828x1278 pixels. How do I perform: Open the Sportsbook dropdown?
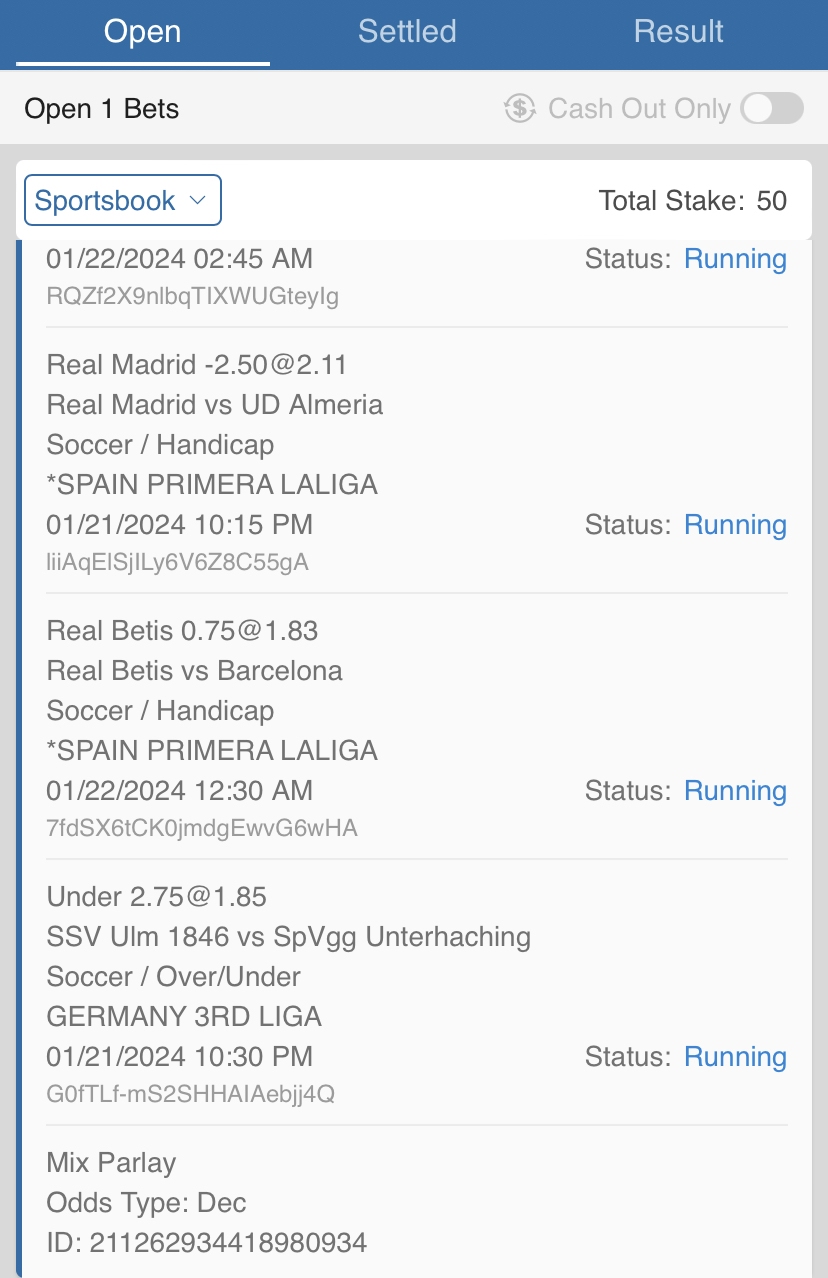(x=122, y=201)
